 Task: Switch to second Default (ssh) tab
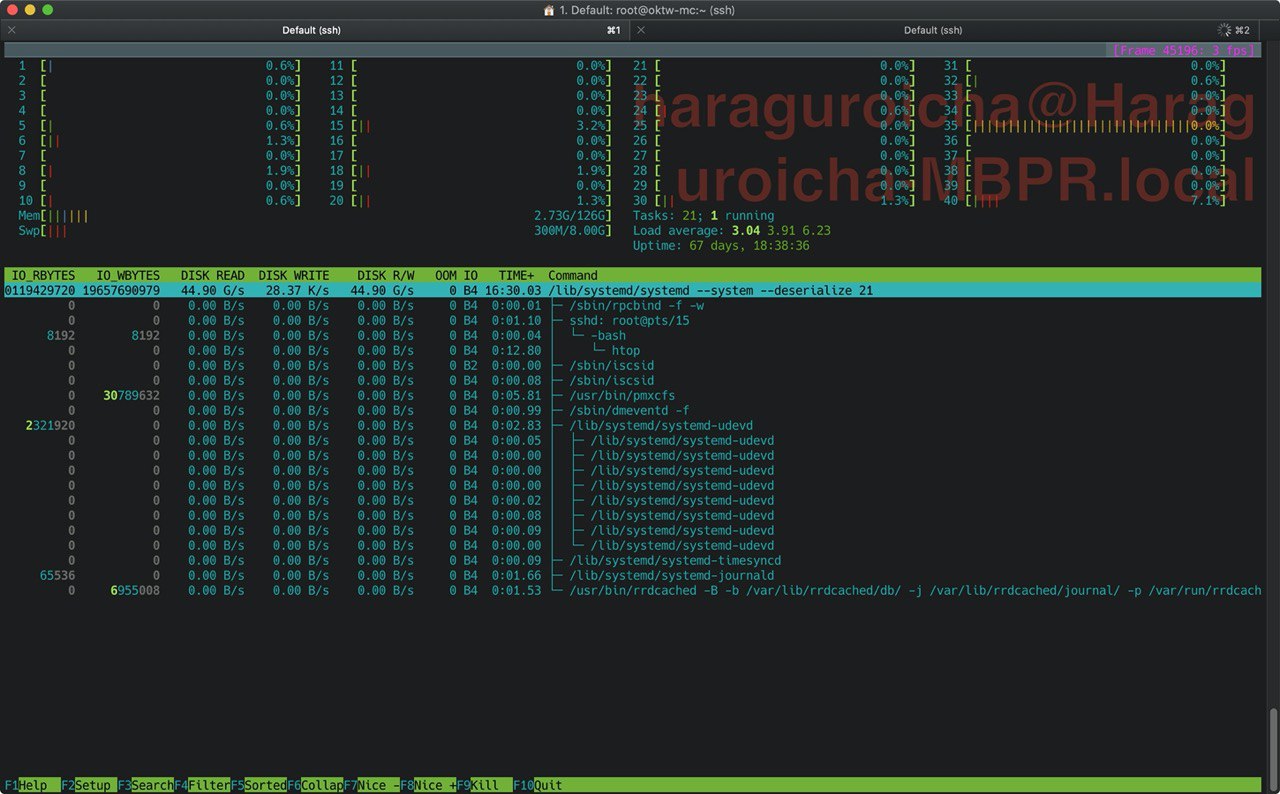coord(935,30)
